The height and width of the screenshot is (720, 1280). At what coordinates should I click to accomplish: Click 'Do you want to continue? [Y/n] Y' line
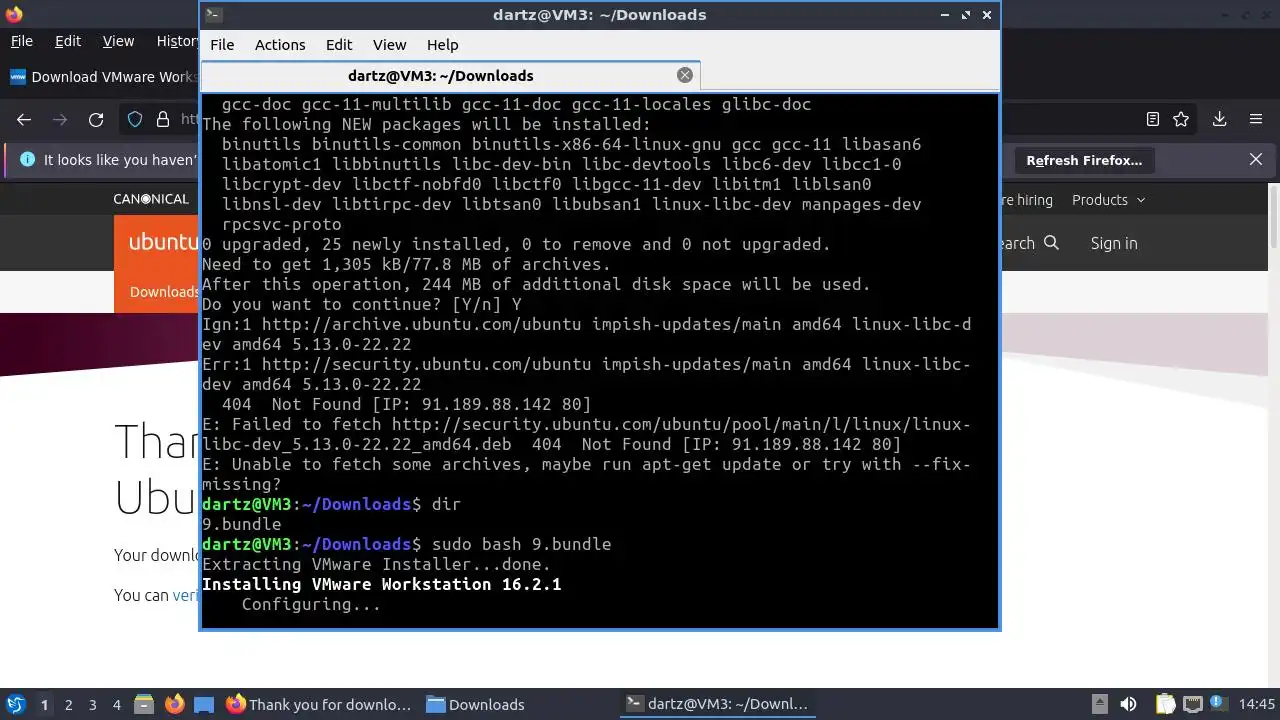pos(361,304)
